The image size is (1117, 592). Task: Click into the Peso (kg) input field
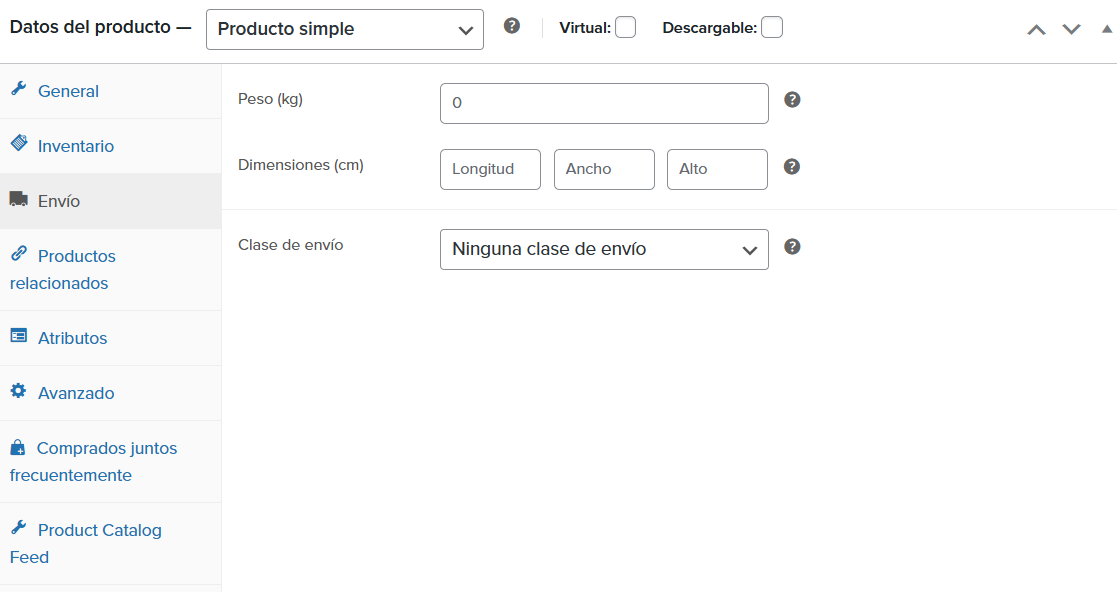click(604, 103)
